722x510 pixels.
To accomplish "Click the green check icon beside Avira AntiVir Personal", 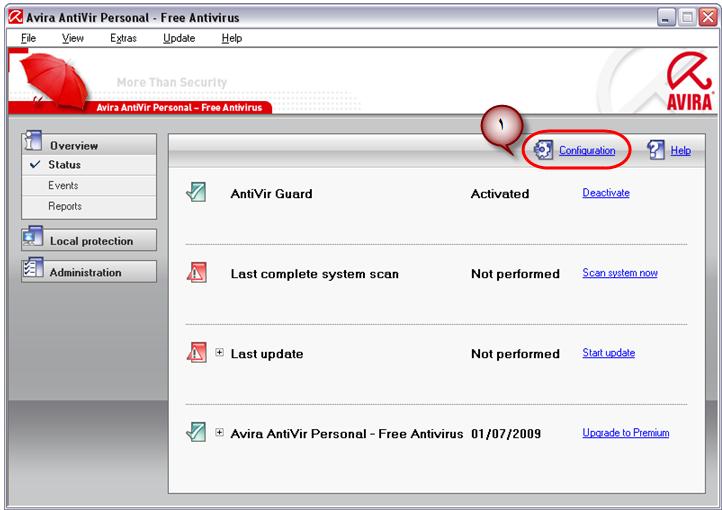I will tap(197, 433).
